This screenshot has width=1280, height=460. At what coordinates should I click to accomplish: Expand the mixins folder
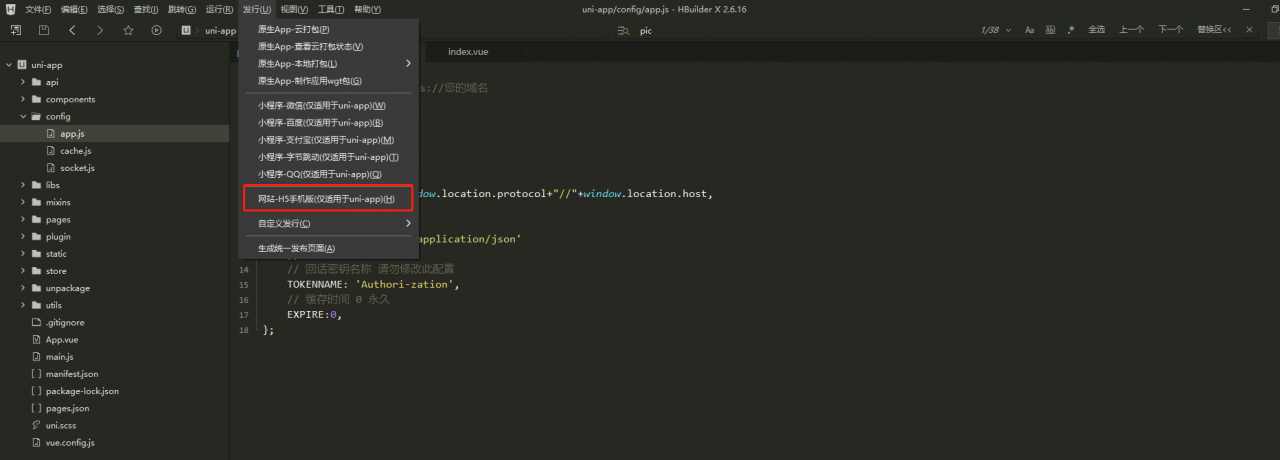23,202
